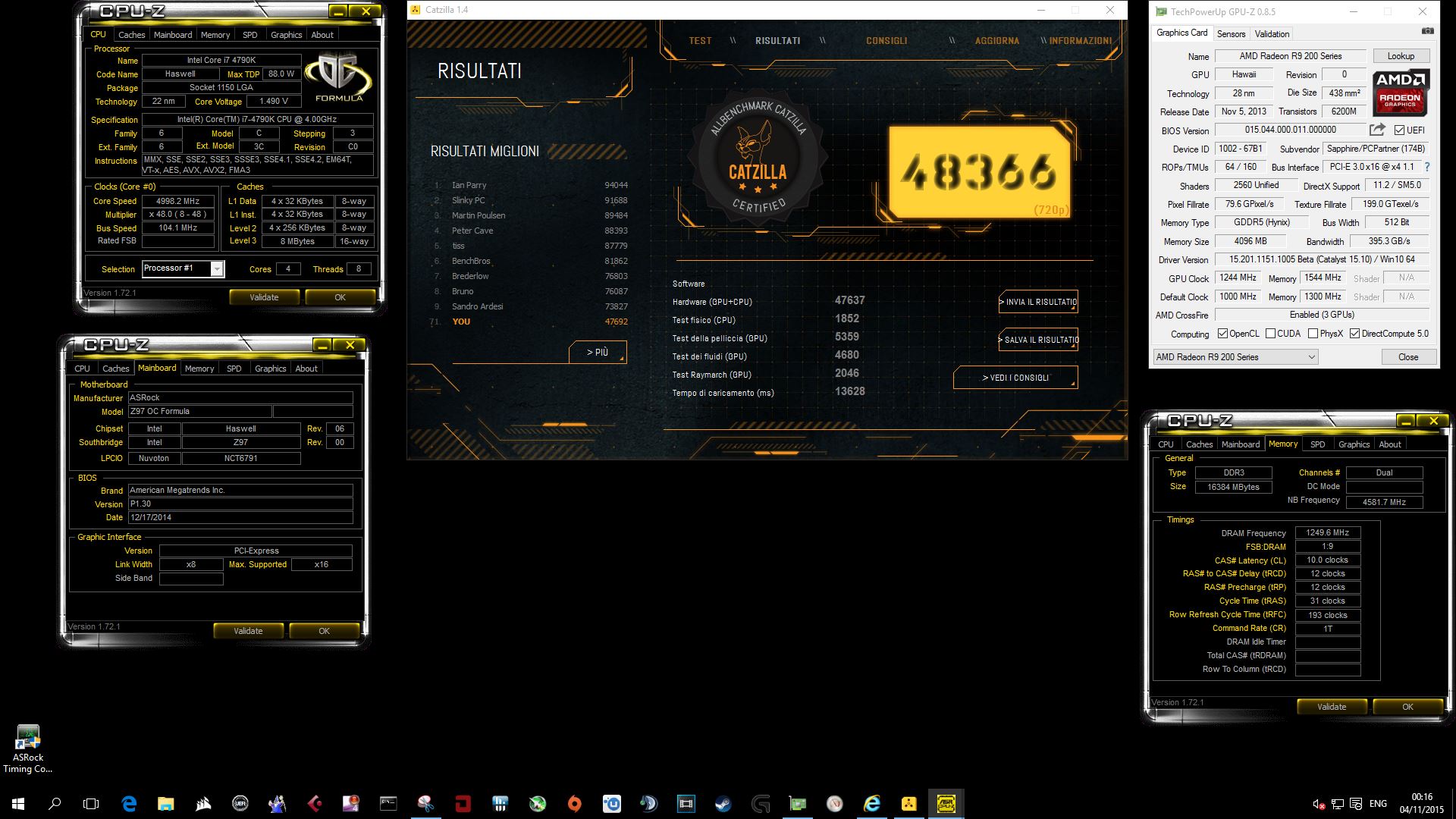Open Caches tab in top-left CPU-Z window
Screen dimensions: 1456x819
[x=131, y=35]
